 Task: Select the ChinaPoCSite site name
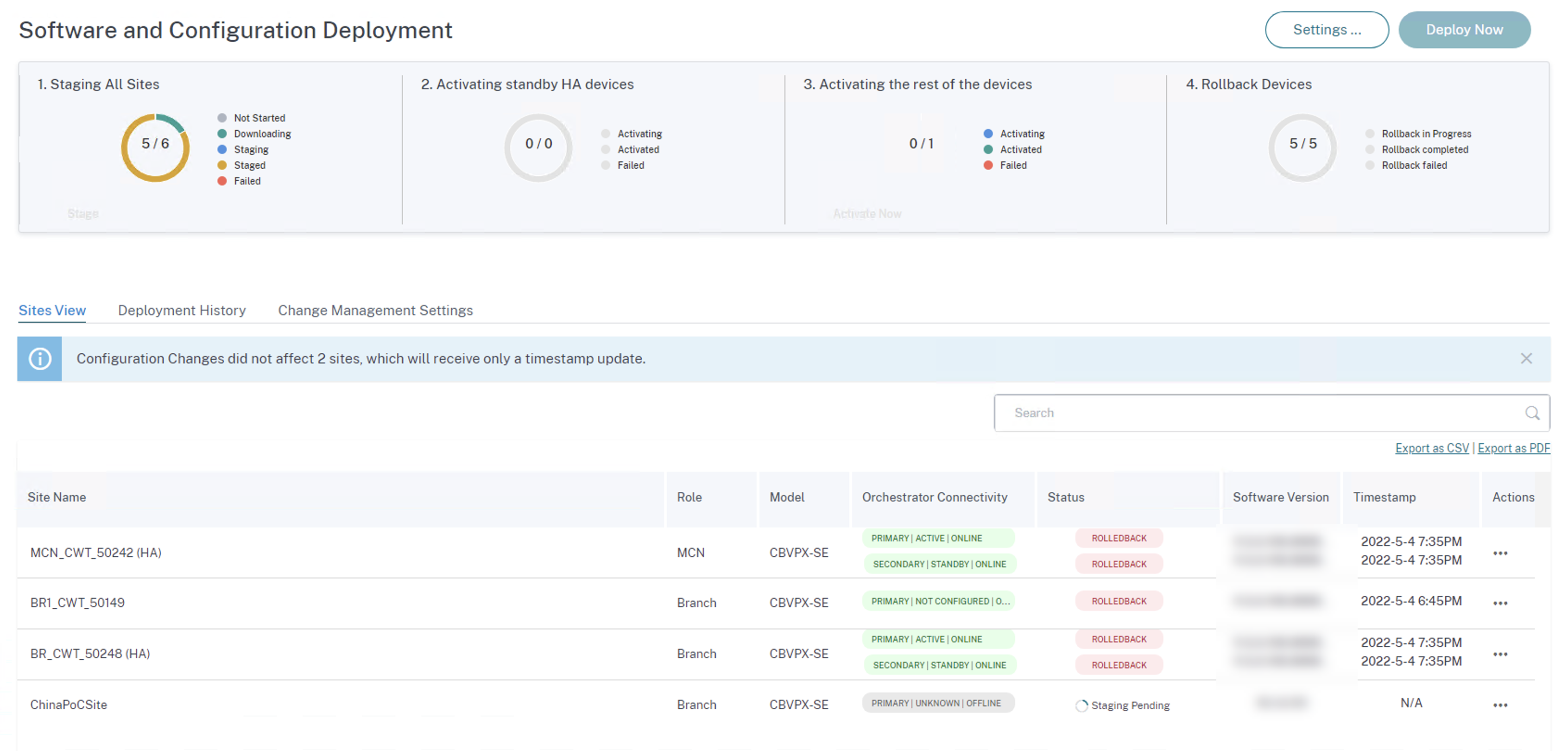coord(69,705)
